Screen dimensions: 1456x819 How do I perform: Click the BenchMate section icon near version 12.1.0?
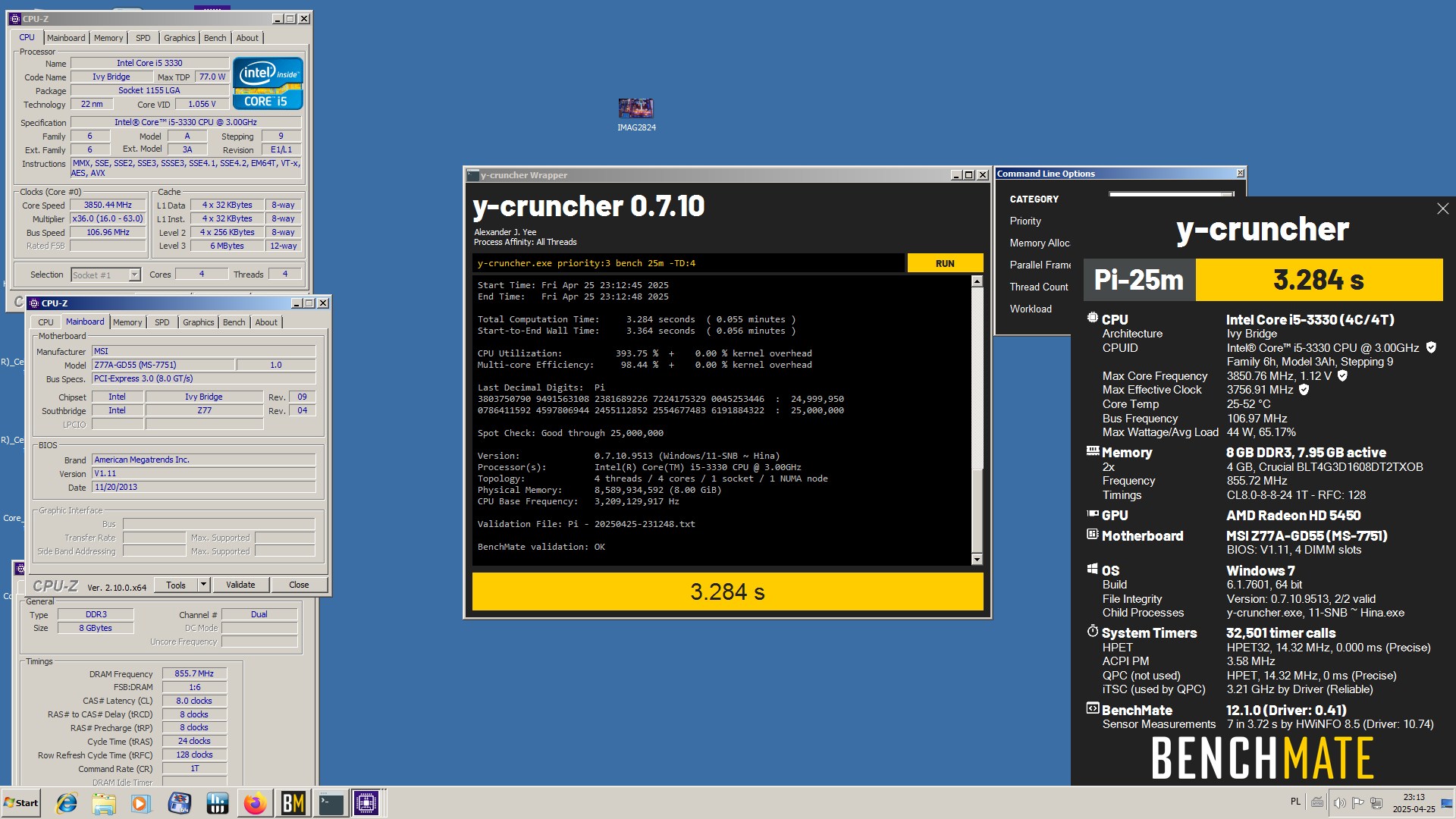1093,709
